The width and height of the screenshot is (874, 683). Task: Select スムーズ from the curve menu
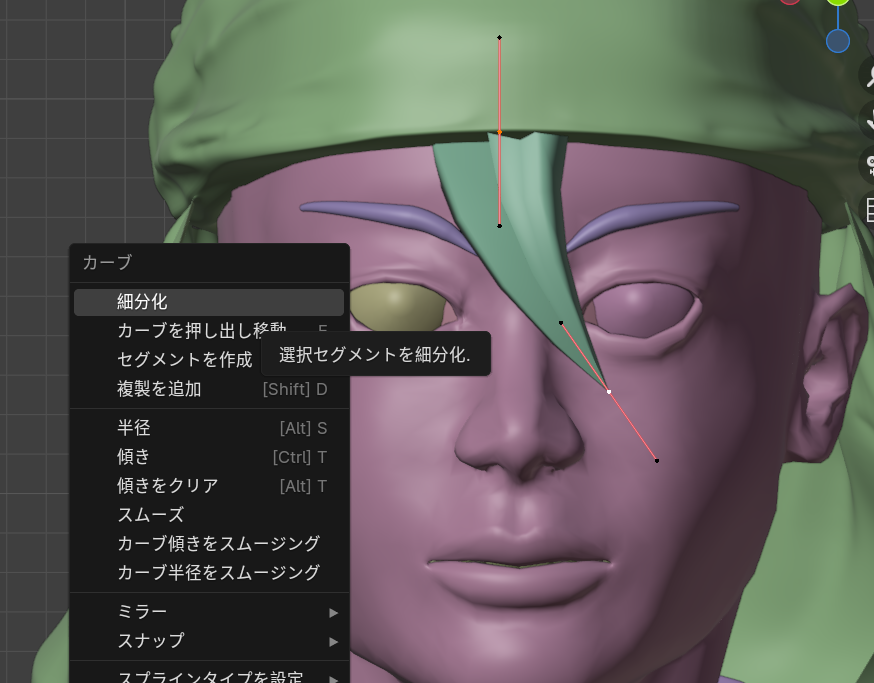pos(209,515)
